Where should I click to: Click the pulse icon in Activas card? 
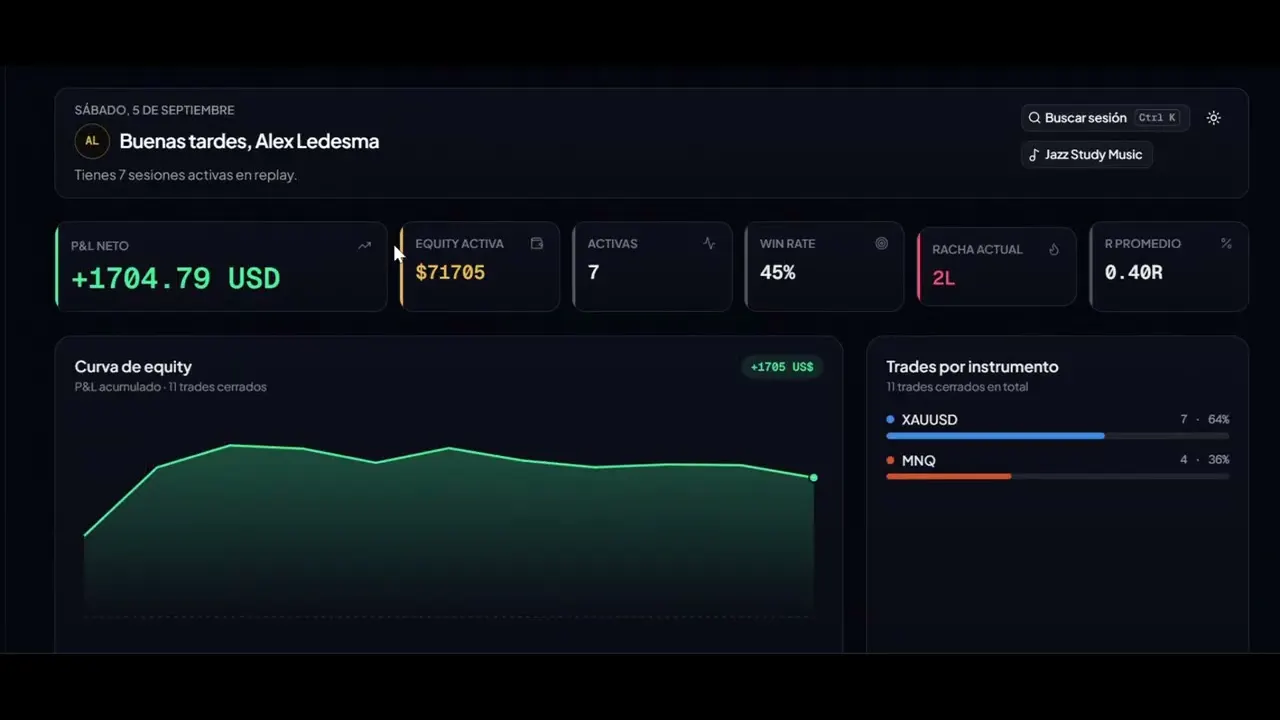coord(709,243)
